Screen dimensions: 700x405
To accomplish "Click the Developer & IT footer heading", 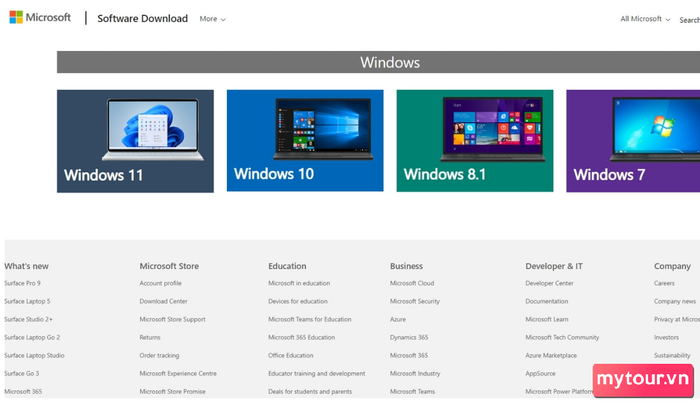I will pyautogui.click(x=554, y=266).
